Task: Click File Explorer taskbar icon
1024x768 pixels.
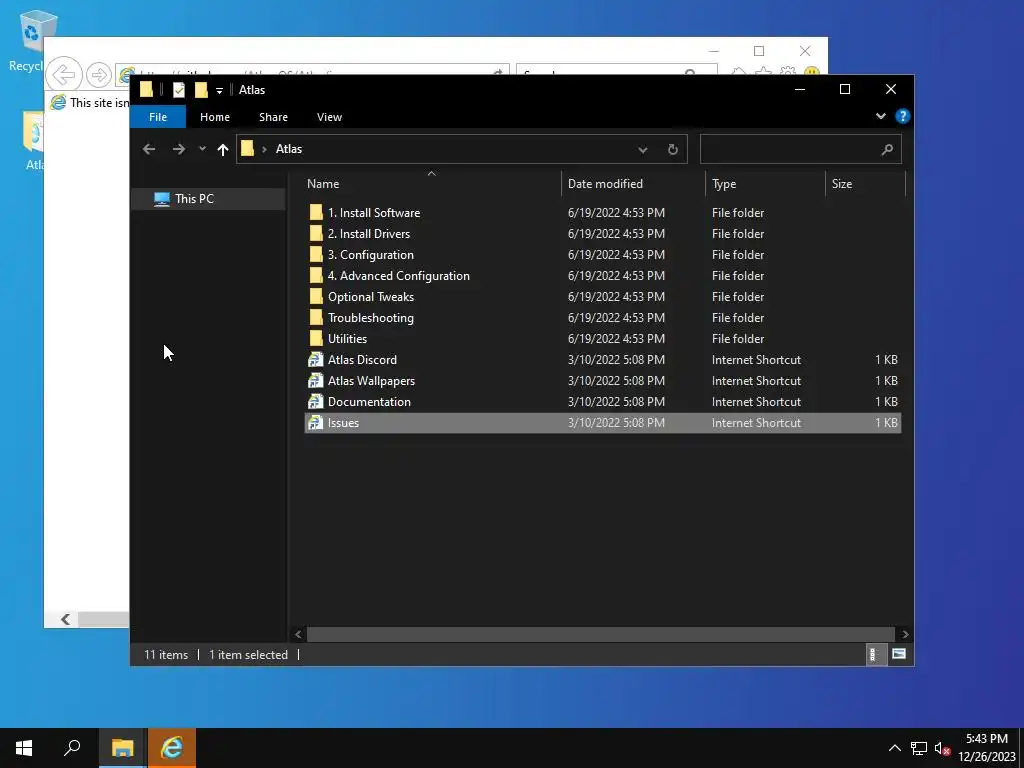Action: tap(122, 748)
